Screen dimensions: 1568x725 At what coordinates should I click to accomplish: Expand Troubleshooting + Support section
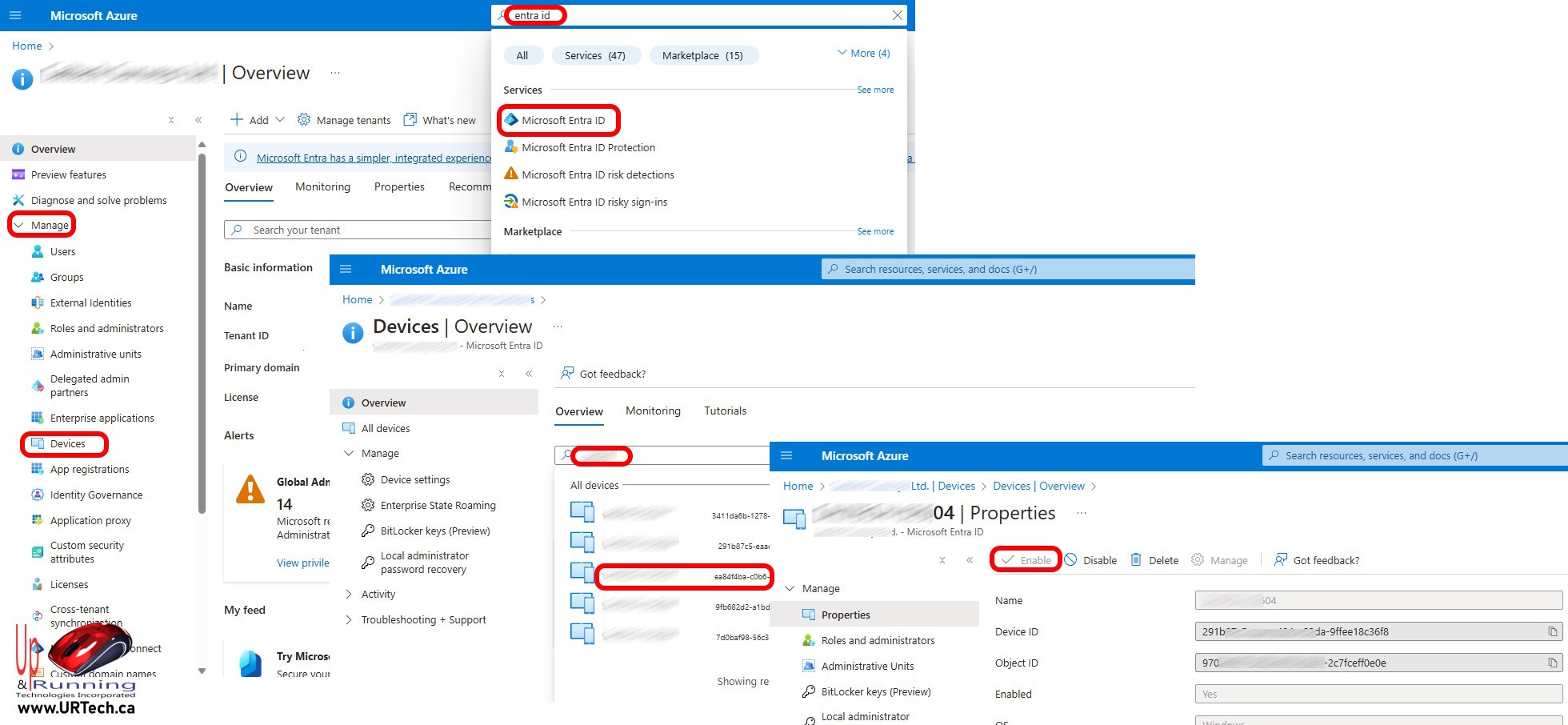422,619
